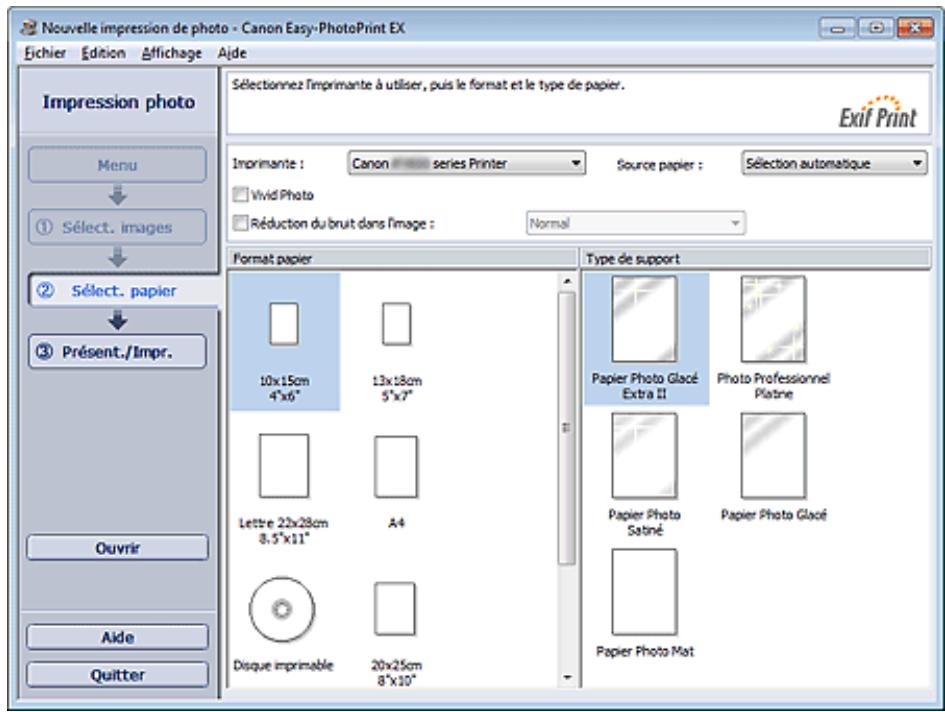Screen dimensions: 945x712
Task: Enable the Vivid Photo checkbox
Action: pyautogui.click(x=240, y=194)
